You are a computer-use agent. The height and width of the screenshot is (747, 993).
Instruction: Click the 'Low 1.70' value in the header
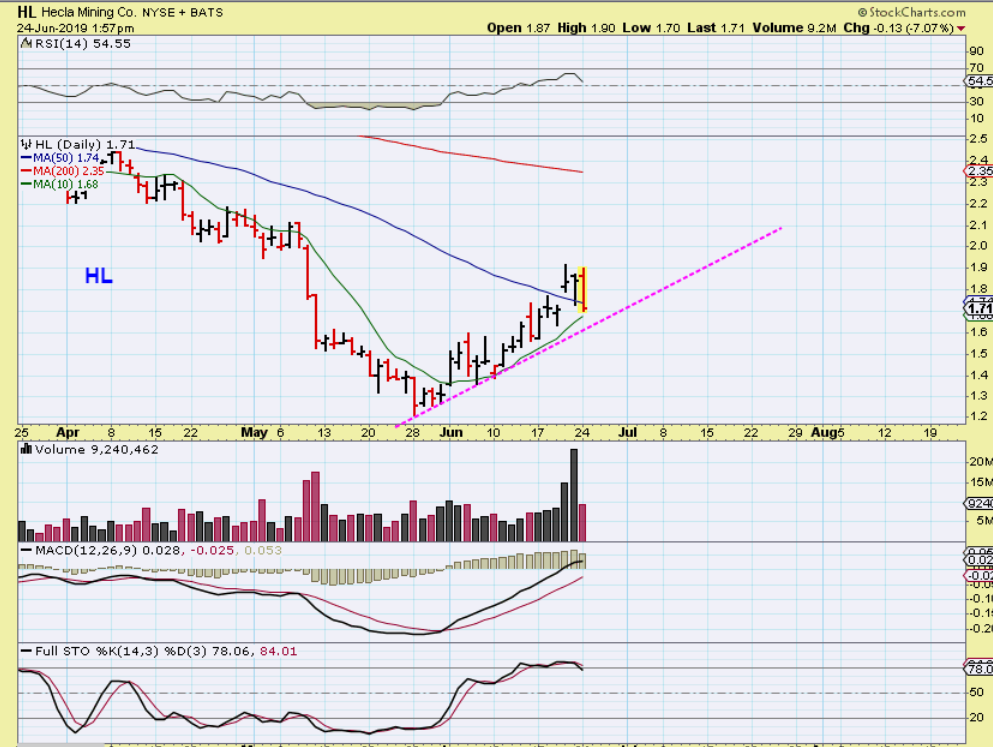651,28
